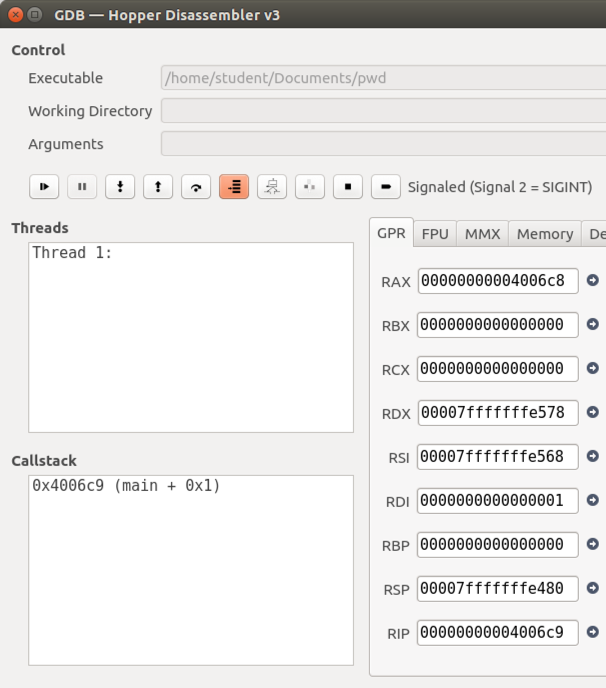The width and height of the screenshot is (606, 688).
Task: Click the pause execution button
Action: tap(82, 187)
